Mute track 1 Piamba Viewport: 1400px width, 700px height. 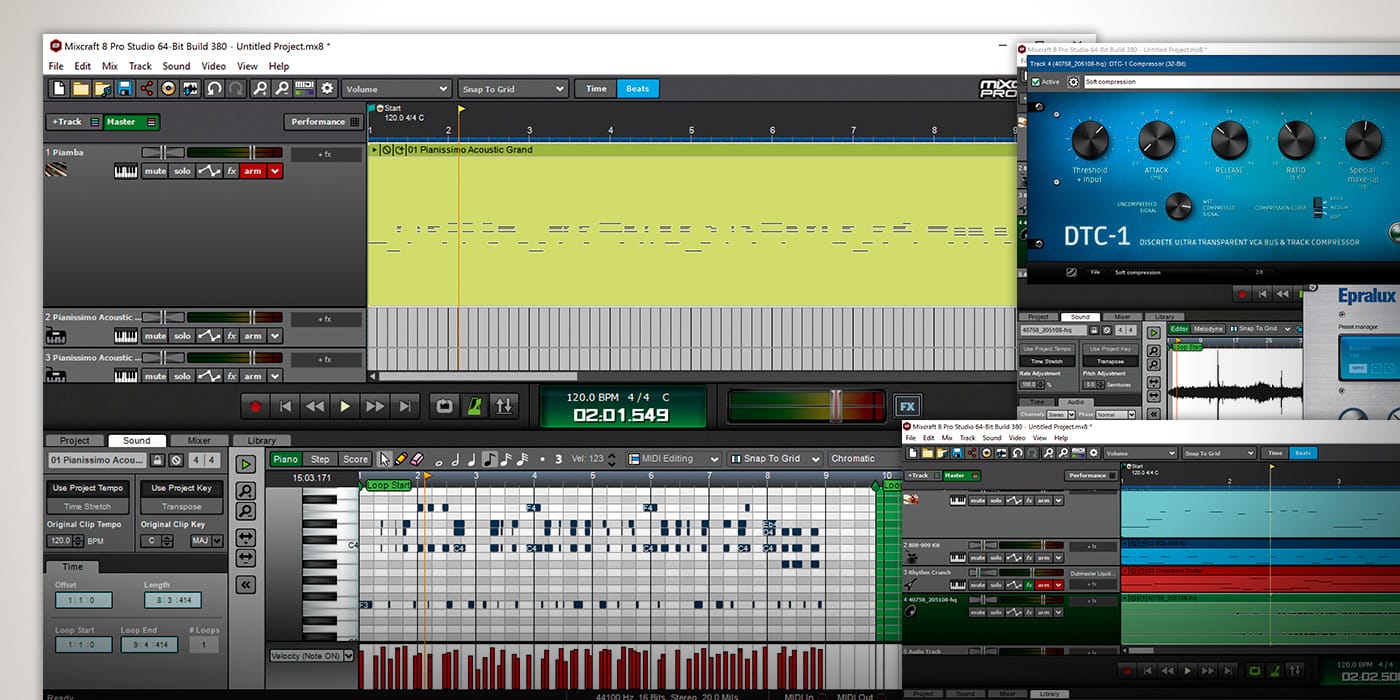pos(155,171)
